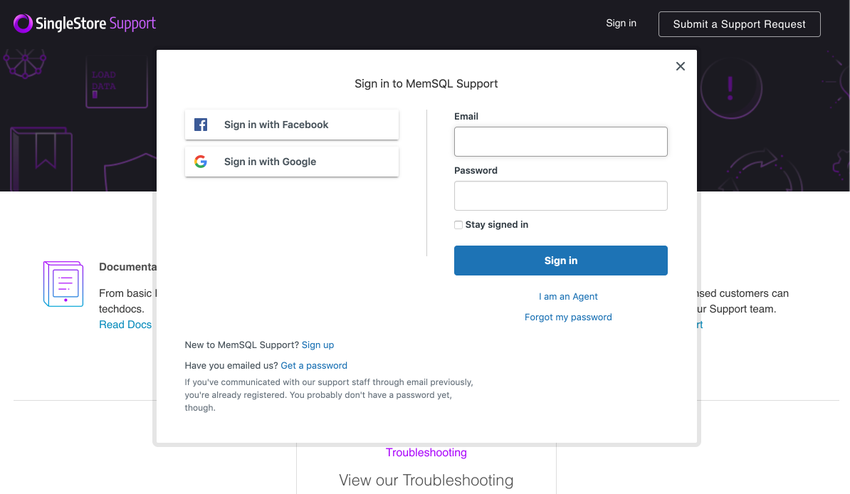
Task: Click the Email input field
Action: 560,142
